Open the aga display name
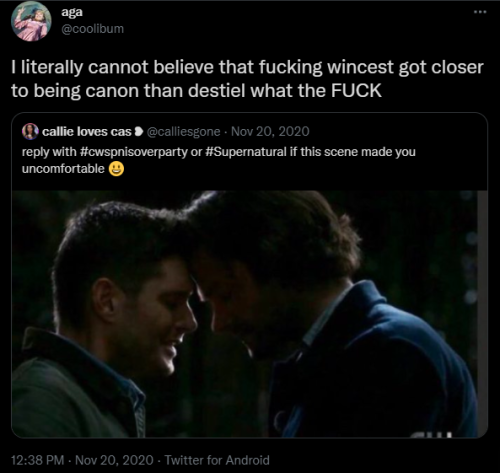500x473 pixels. 72,13
